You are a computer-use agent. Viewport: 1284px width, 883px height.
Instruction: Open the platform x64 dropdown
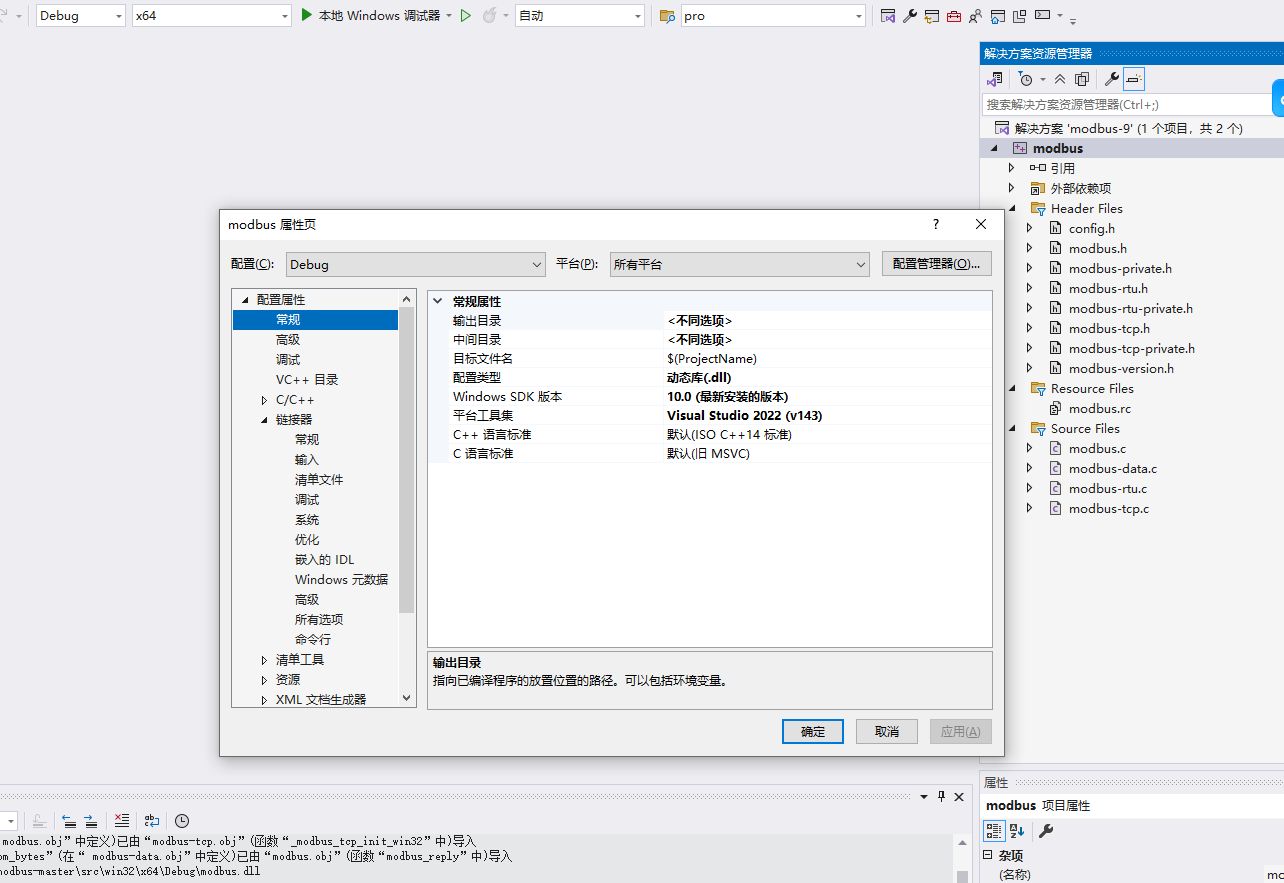click(x=210, y=15)
